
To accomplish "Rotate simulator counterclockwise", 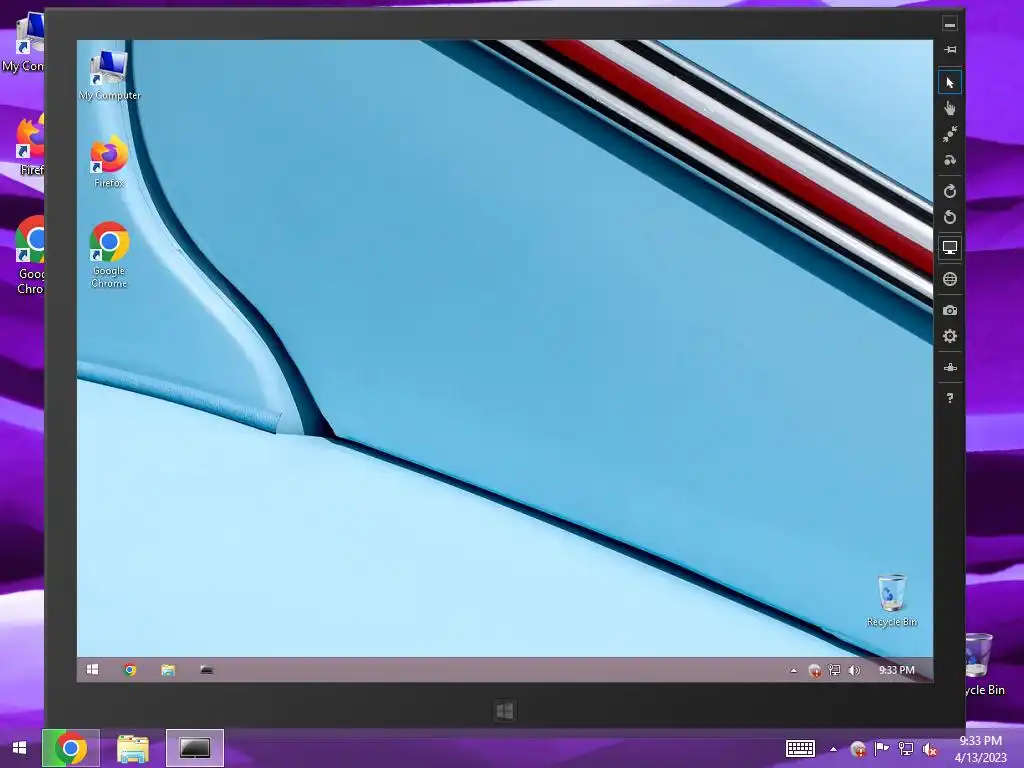I will tap(950, 217).
